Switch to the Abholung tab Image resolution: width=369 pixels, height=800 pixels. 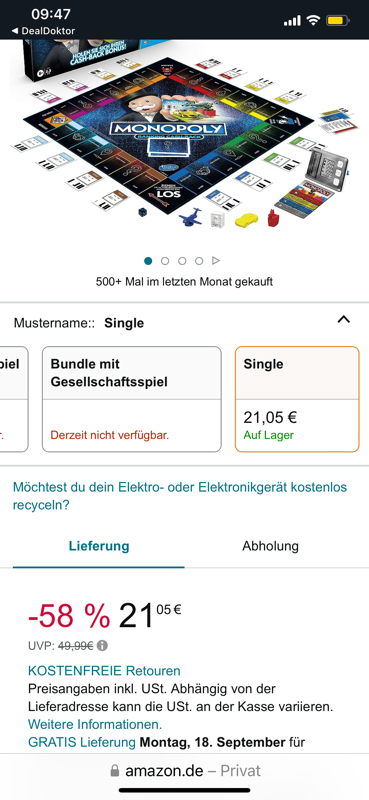tap(270, 546)
